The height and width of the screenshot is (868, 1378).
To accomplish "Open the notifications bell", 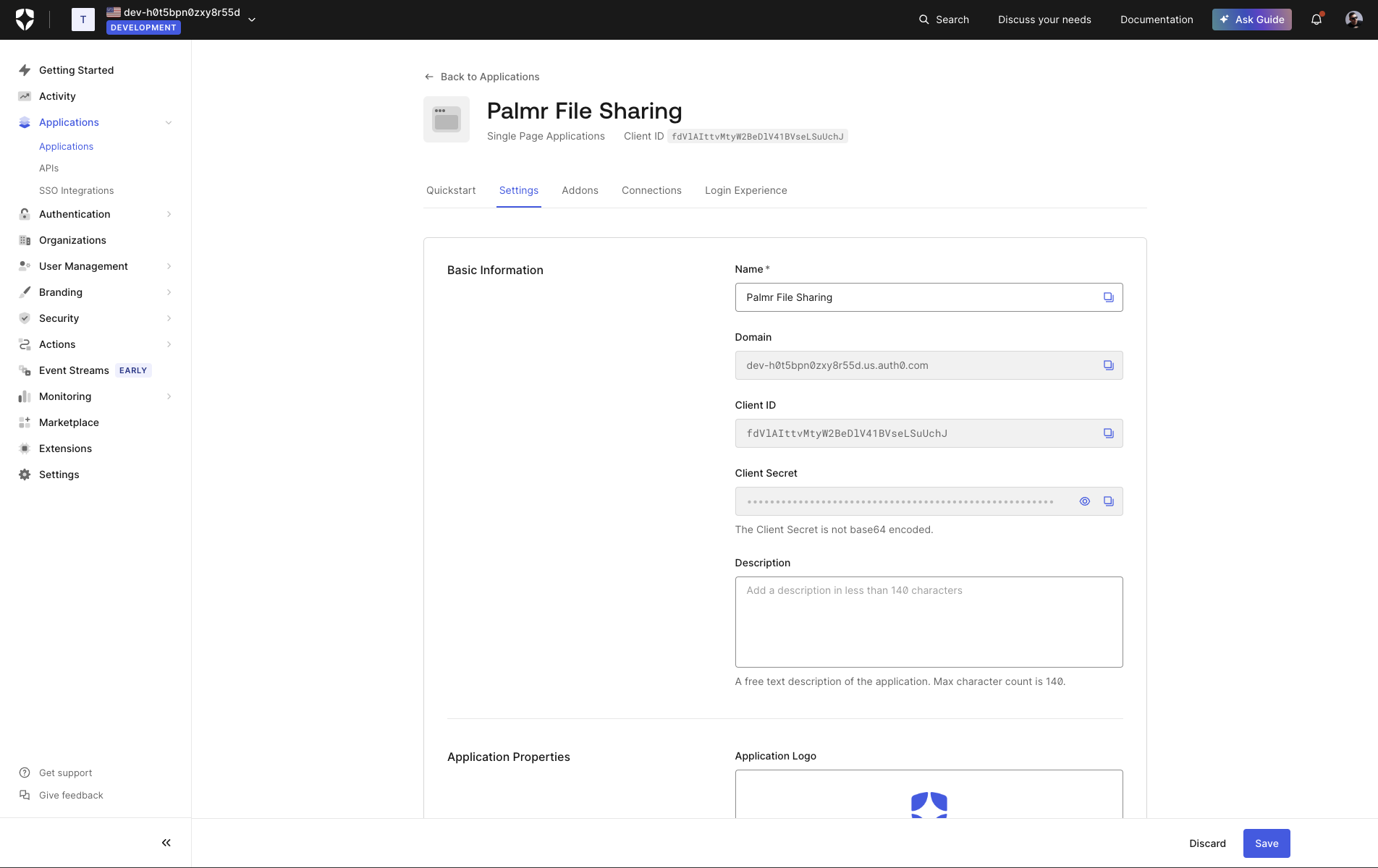I will 1316,20.
